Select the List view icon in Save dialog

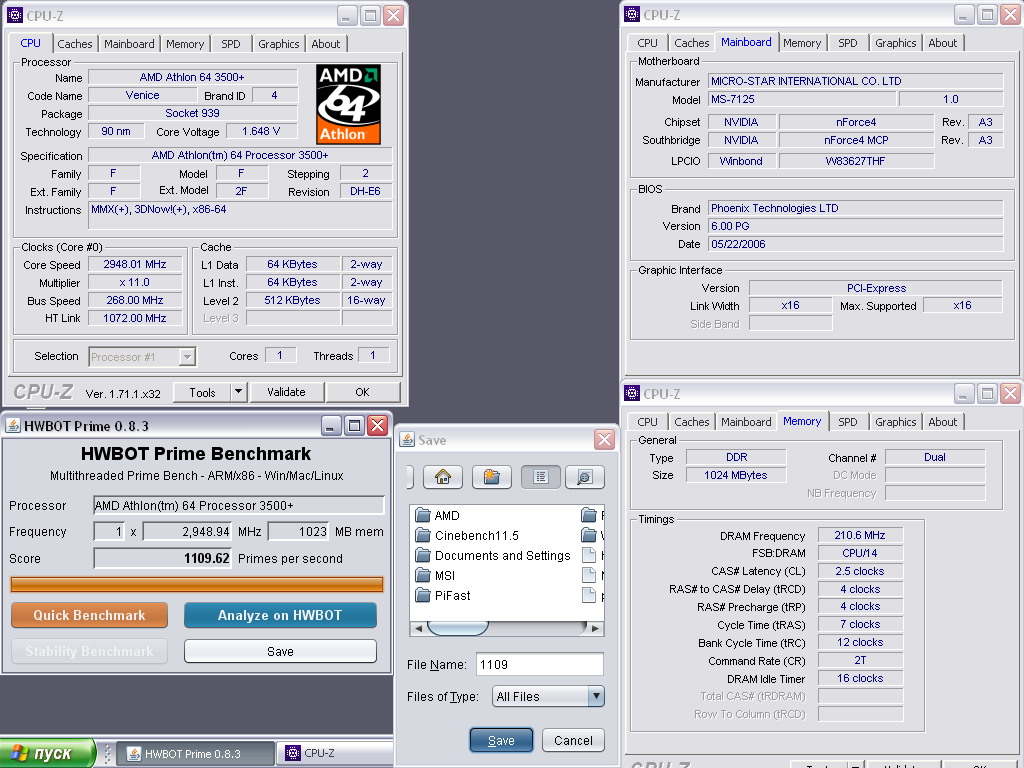540,477
